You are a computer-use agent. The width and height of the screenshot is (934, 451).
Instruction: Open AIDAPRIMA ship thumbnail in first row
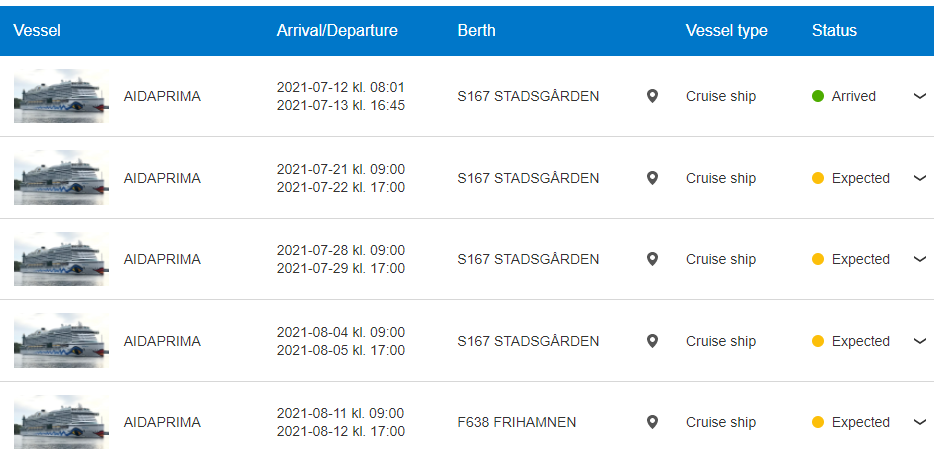tap(60, 96)
